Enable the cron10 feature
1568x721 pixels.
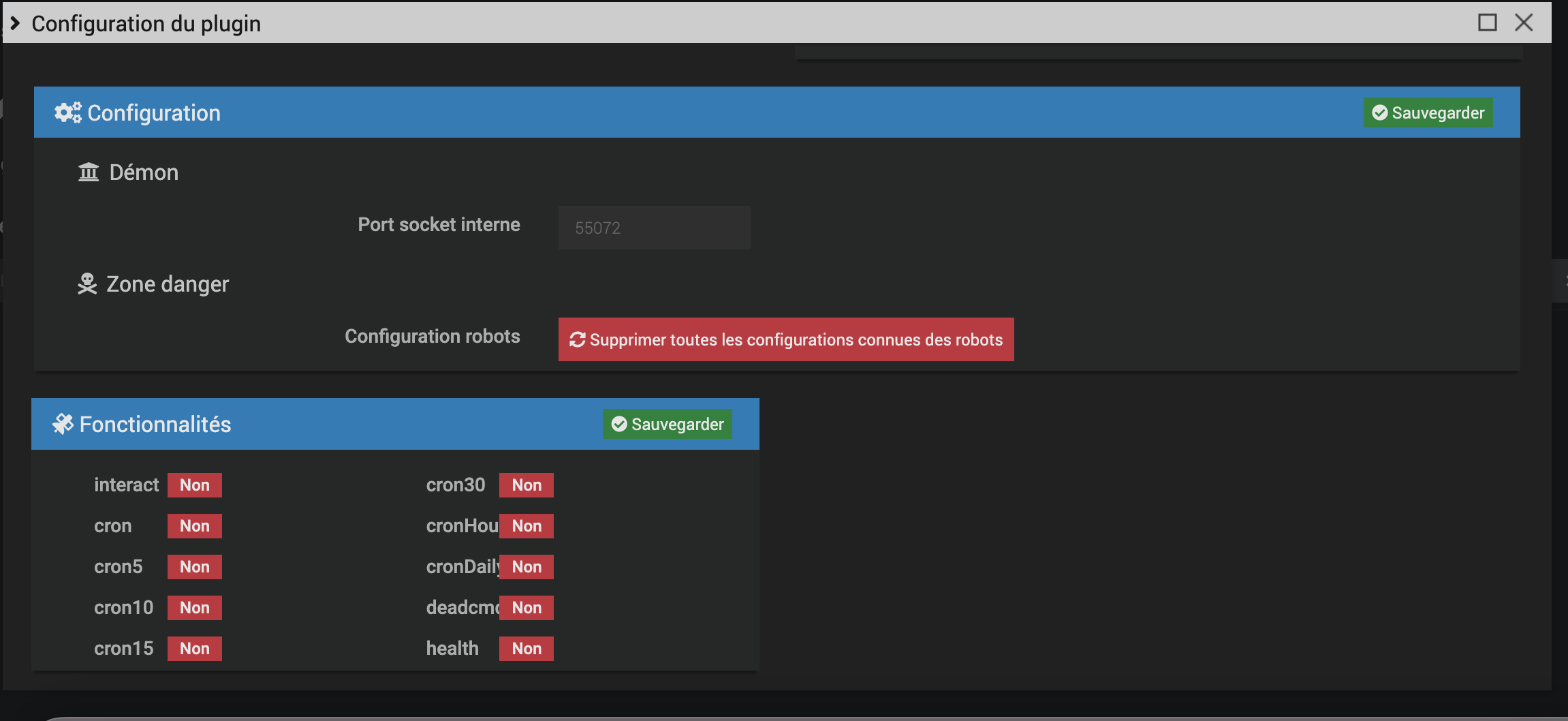click(x=195, y=608)
